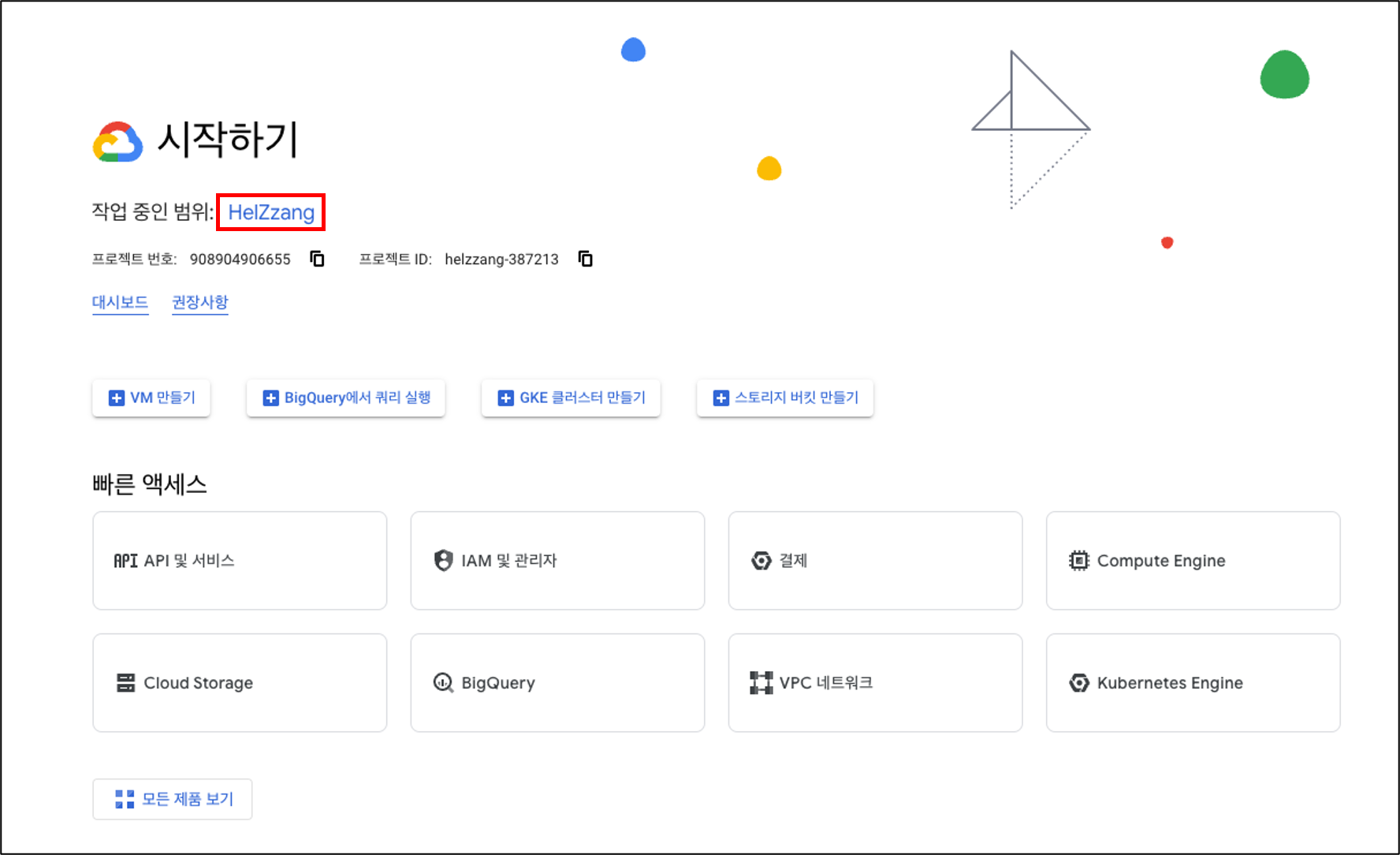Click the 빠른 액세스 heading
This screenshot has height=855, width=1400.
pos(150,484)
